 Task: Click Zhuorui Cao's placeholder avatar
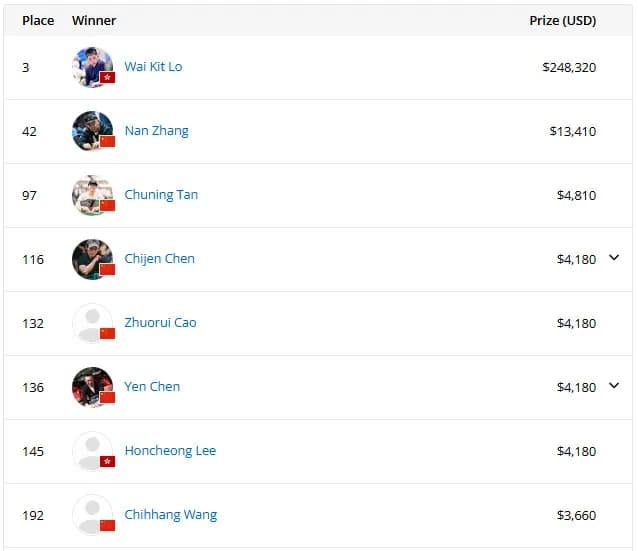[92, 323]
